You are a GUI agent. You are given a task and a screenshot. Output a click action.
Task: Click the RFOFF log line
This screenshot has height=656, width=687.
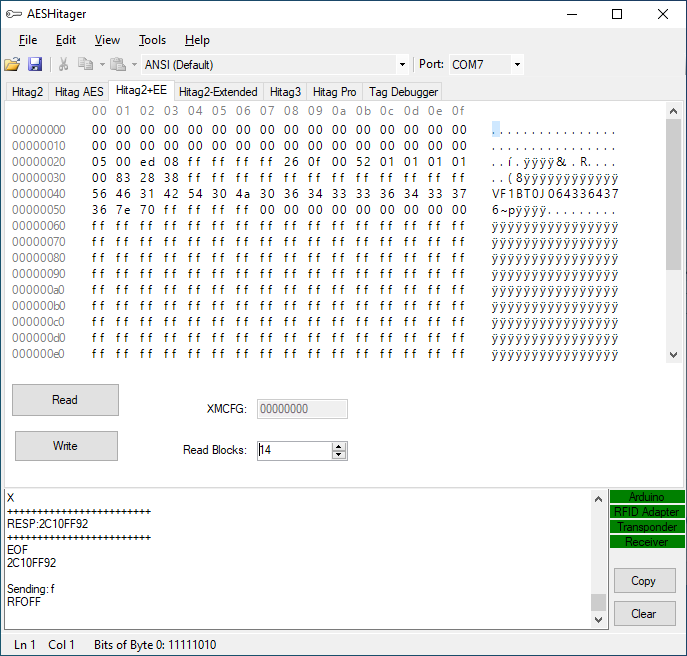pos(24,602)
